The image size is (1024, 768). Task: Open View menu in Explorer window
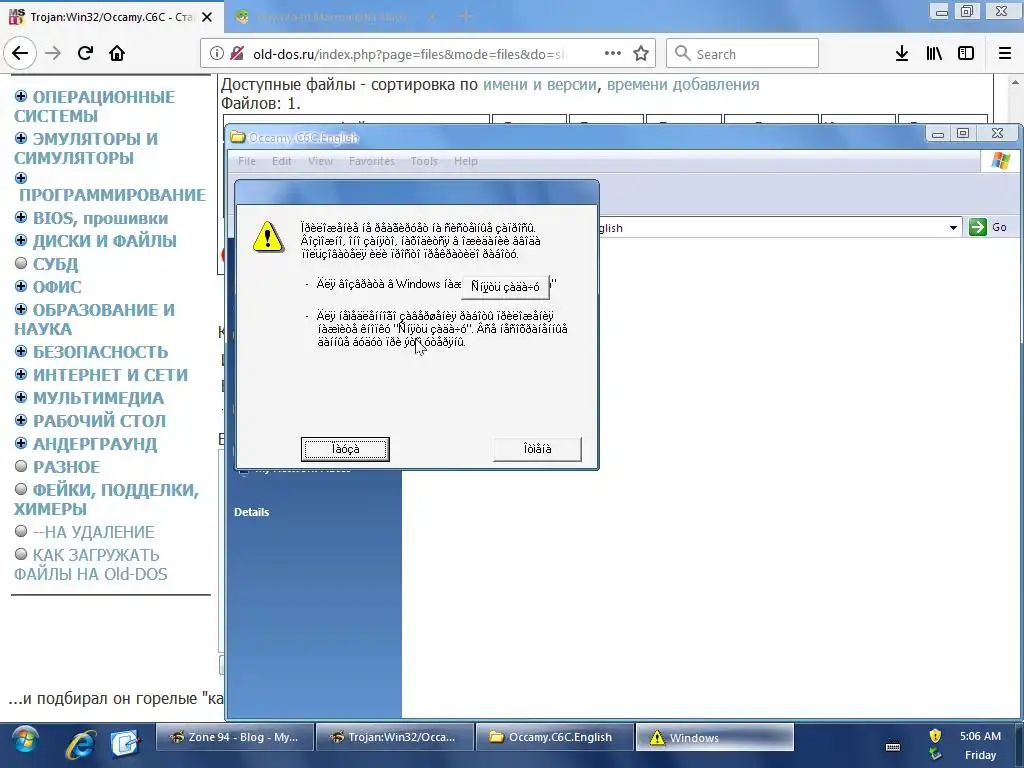(x=320, y=161)
